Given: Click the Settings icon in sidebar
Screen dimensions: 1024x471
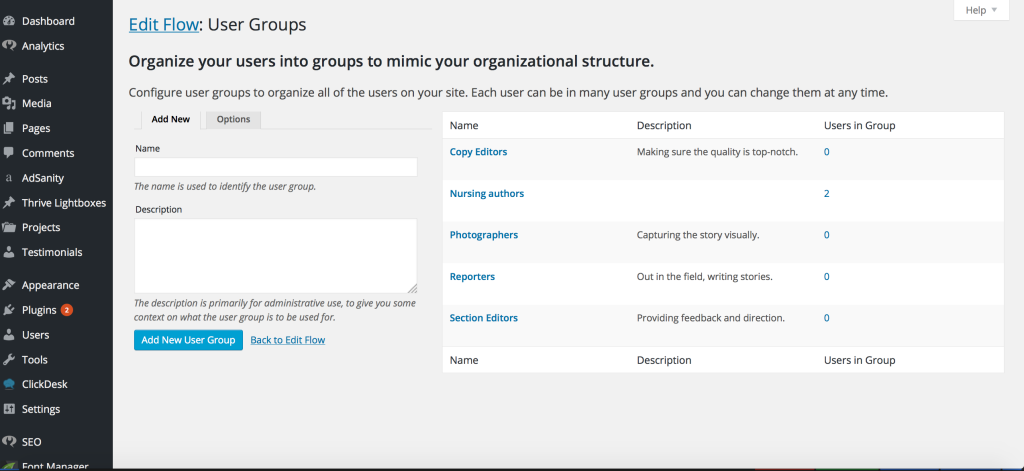Looking at the screenshot, I should (9, 409).
